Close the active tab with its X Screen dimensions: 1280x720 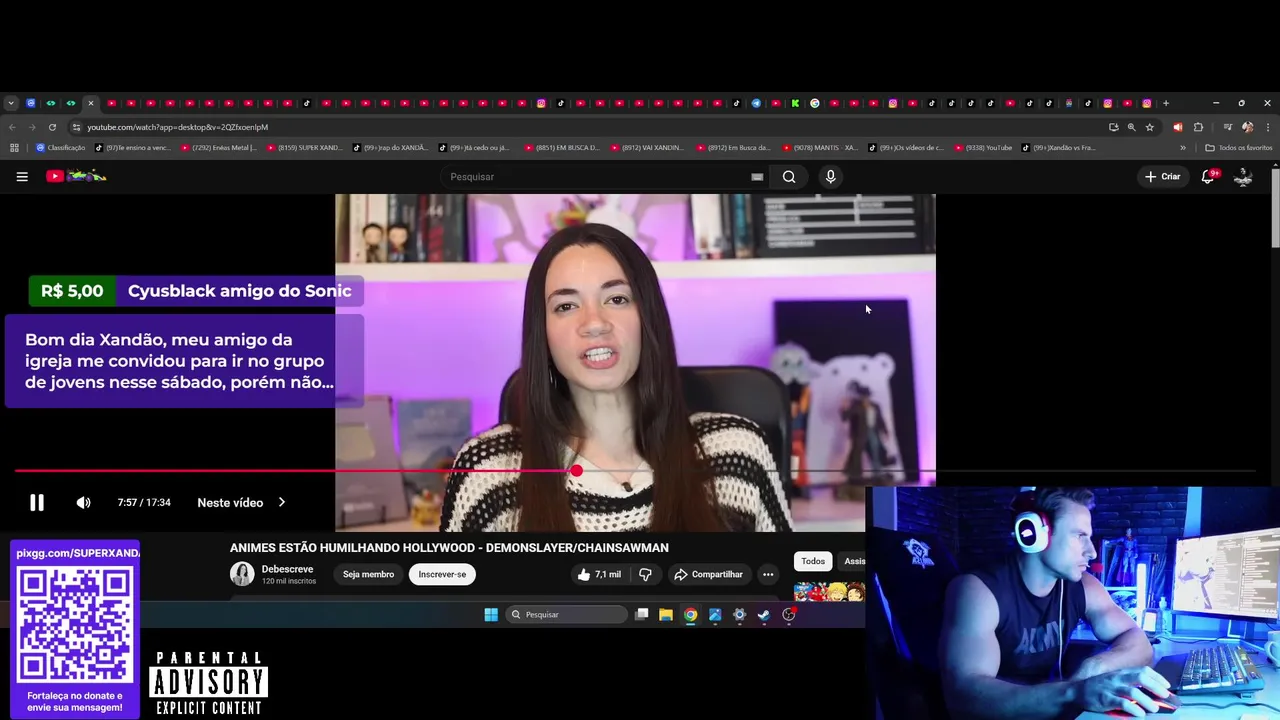tap(90, 103)
